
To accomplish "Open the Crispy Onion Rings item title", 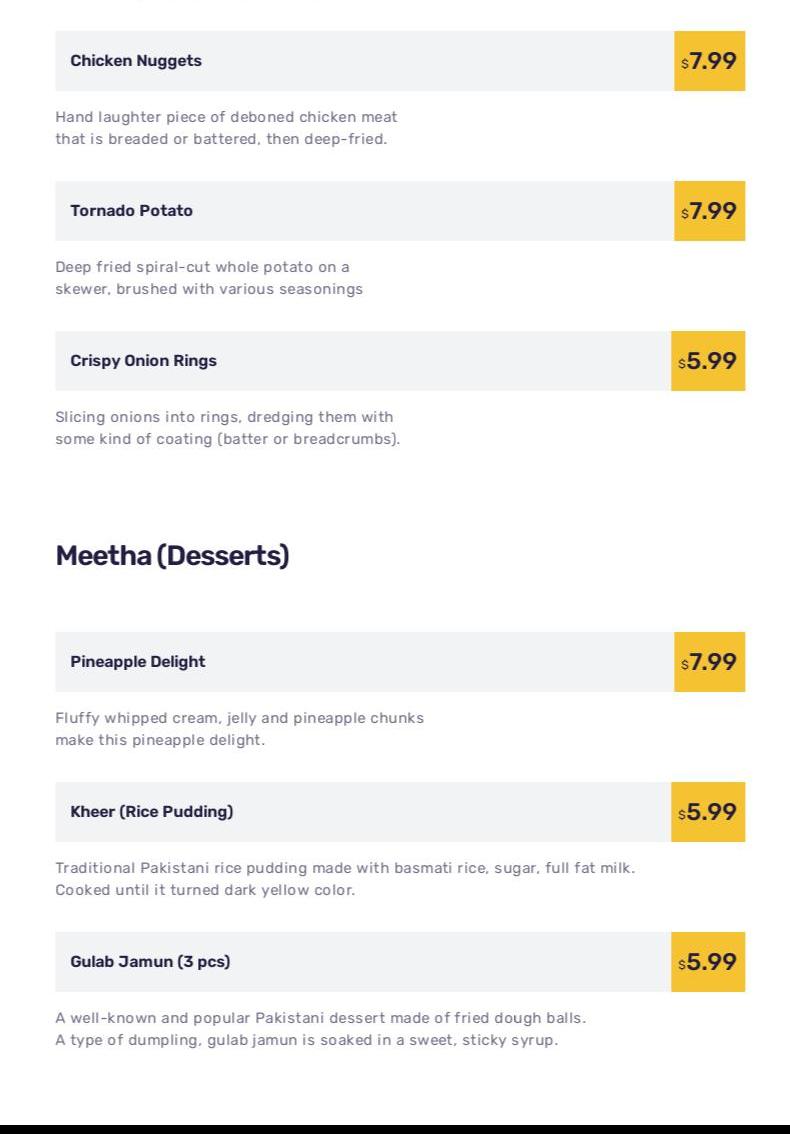I will [x=143, y=361].
